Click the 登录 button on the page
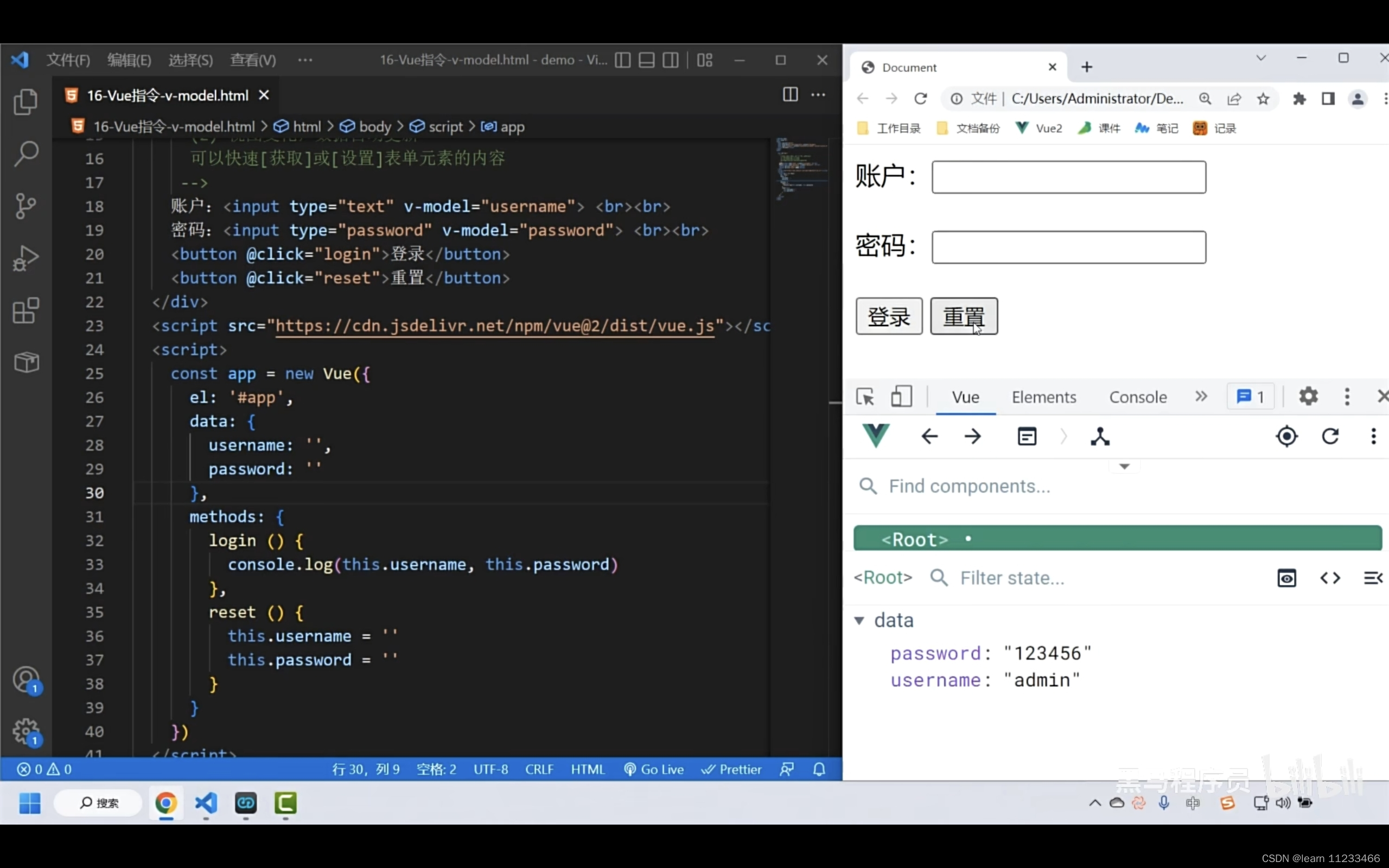1389x868 pixels. (889, 316)
